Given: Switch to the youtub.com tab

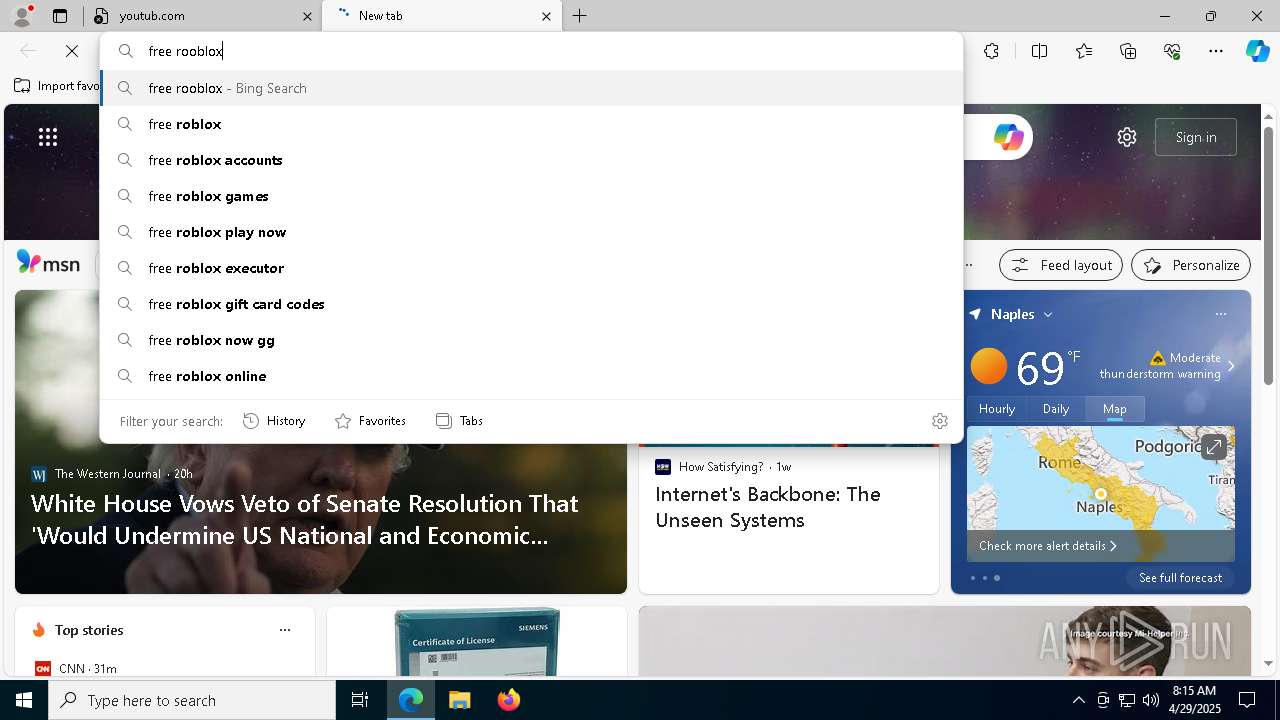Looking at the screenshot, I should [x=203, y=16].
